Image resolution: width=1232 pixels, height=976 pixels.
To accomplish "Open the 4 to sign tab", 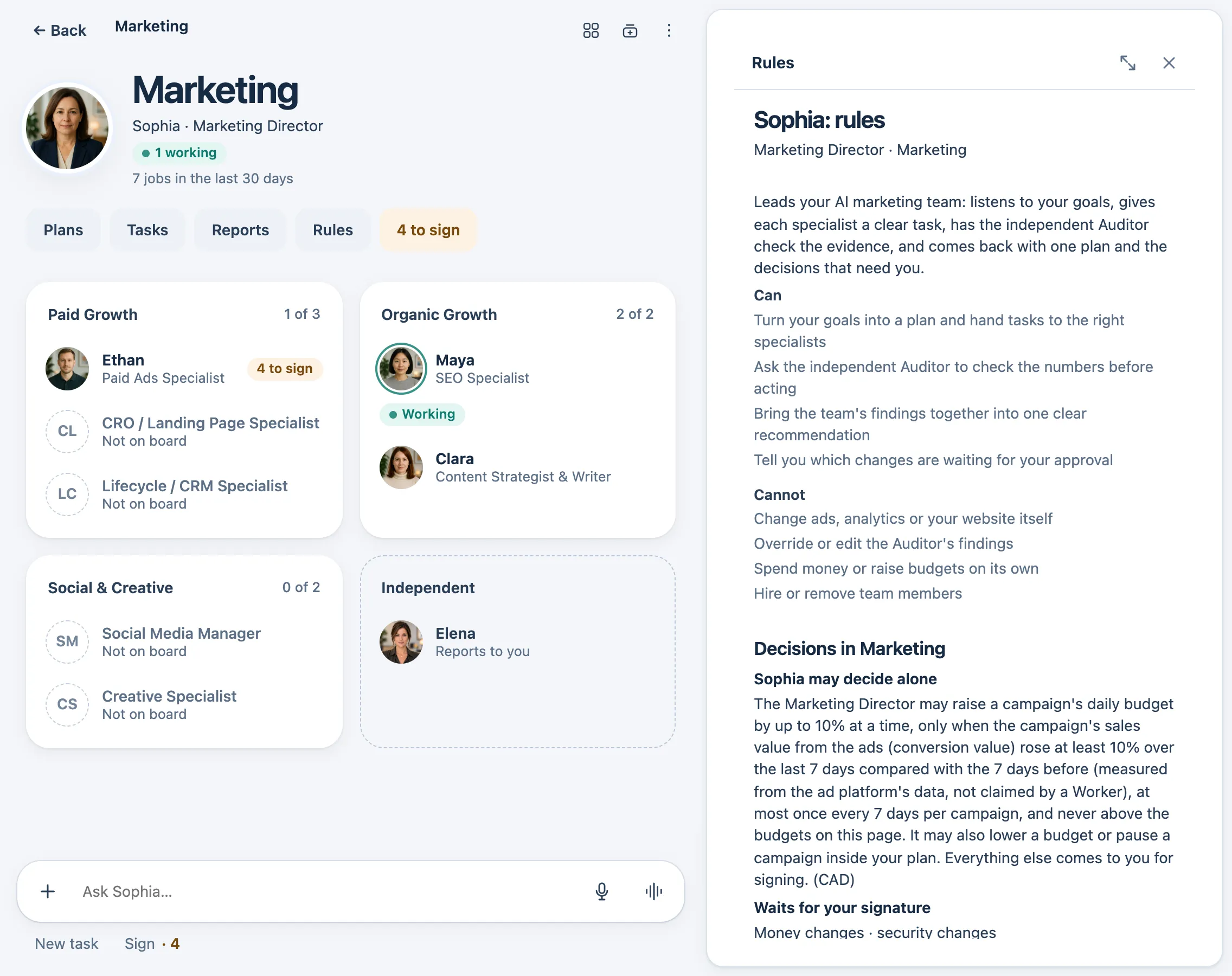I will 428,230.
